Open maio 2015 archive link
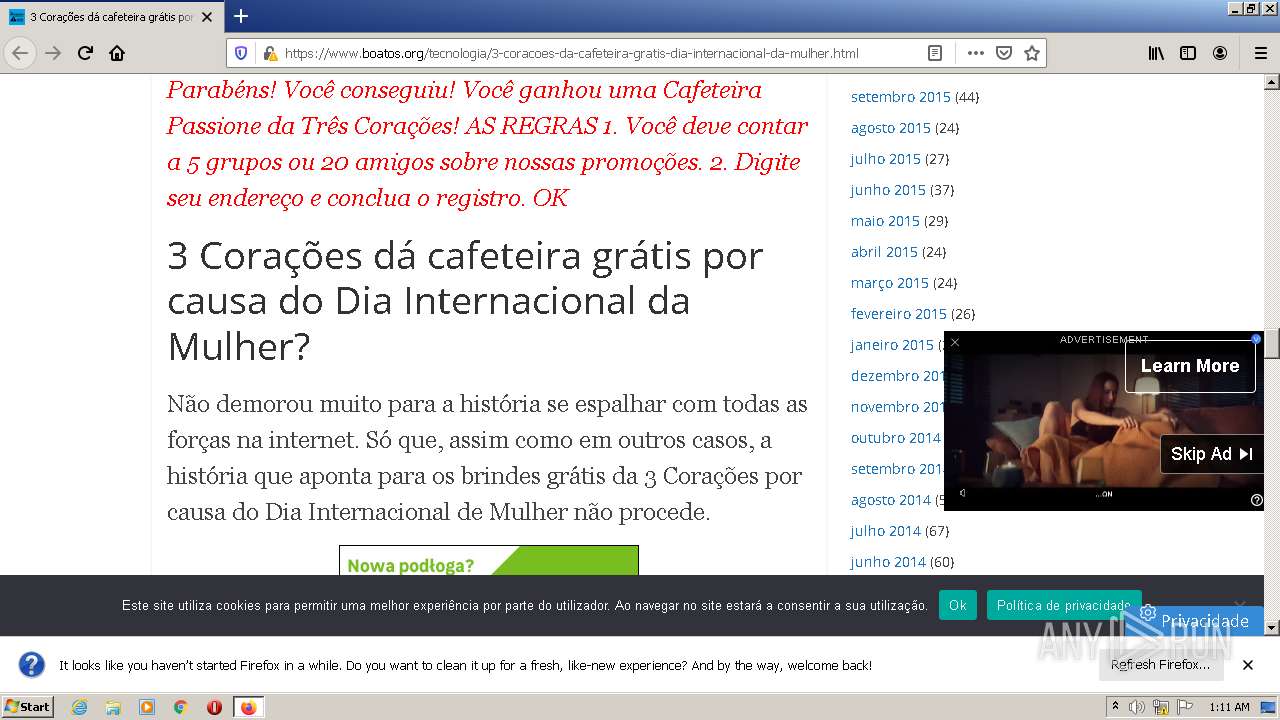Viewport: 1280px width, 720px height. click(x=885, y=221)
